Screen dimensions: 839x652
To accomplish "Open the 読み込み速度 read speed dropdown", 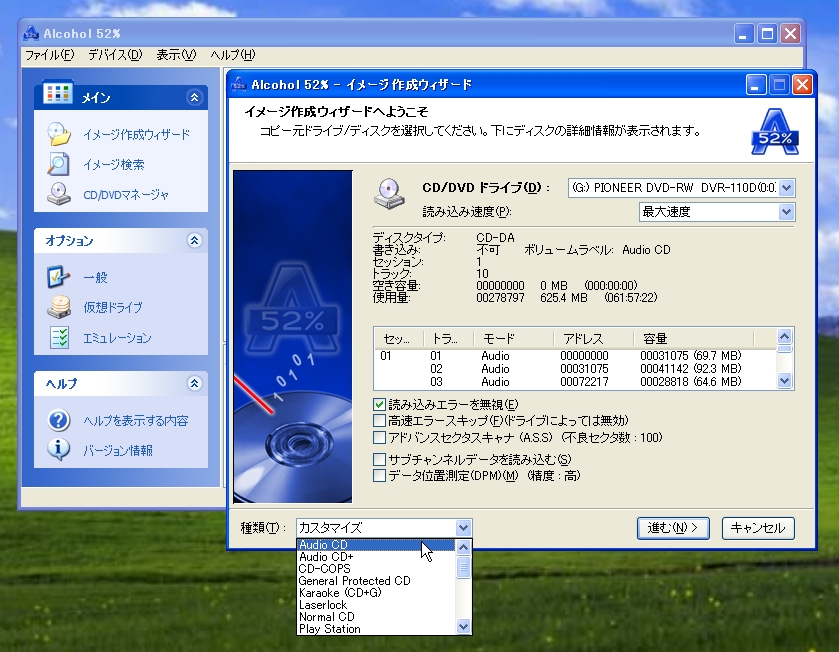I will tap(786, 212).
